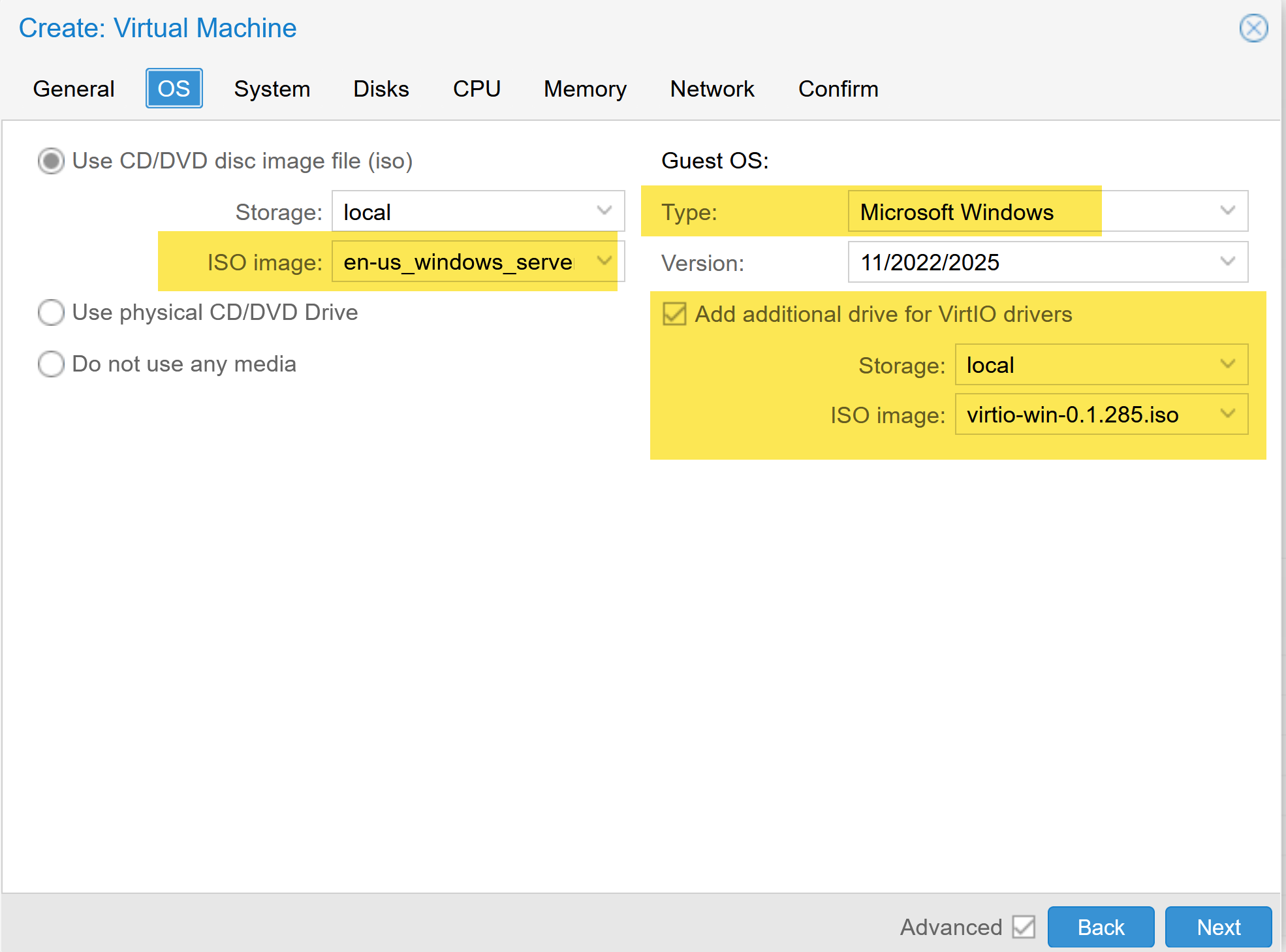Select 'Use physical CD/DVD Drive' option
The height and width of the screenshot is (952, 1286).
coord(51,313)
